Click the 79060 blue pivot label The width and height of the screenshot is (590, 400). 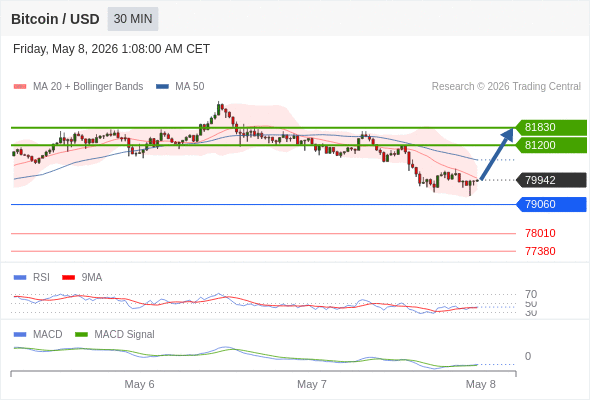coord(551,204)
